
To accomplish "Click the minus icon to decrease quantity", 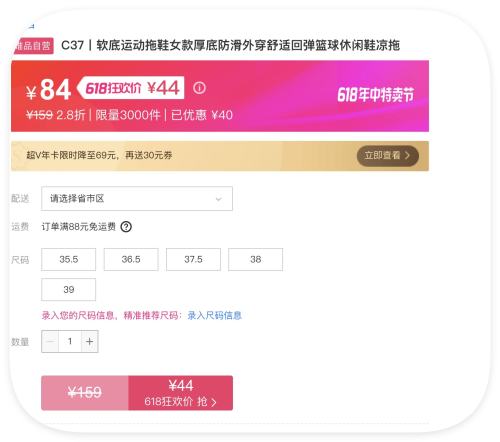I will 50,341.
